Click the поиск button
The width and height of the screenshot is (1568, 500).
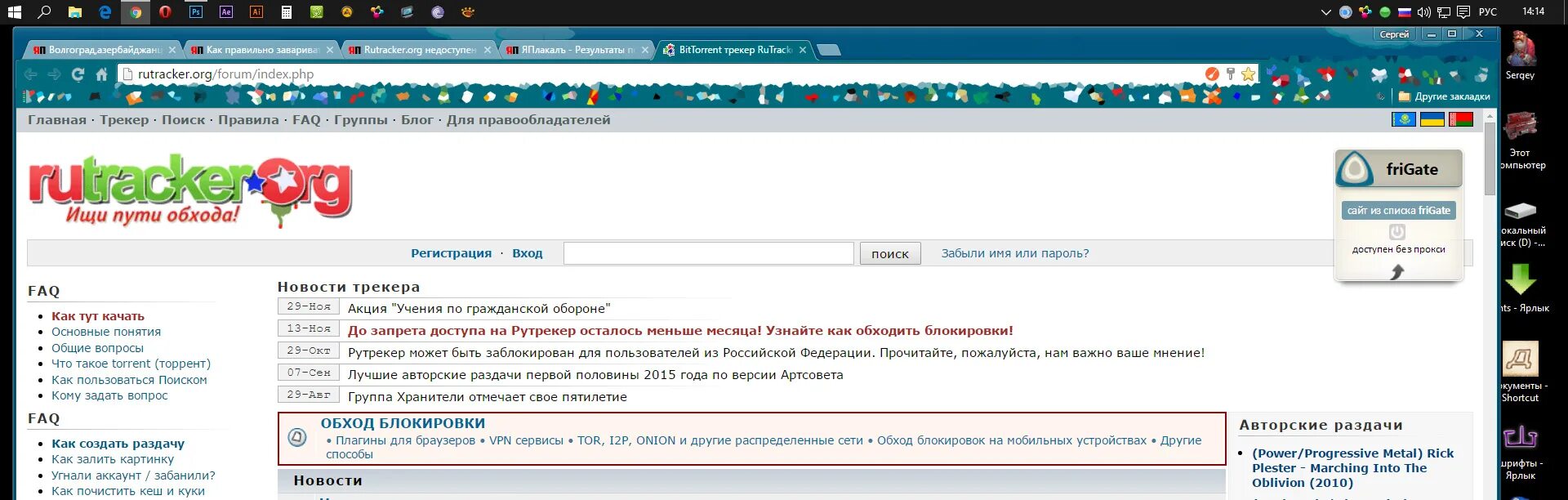tap(890, 253)
